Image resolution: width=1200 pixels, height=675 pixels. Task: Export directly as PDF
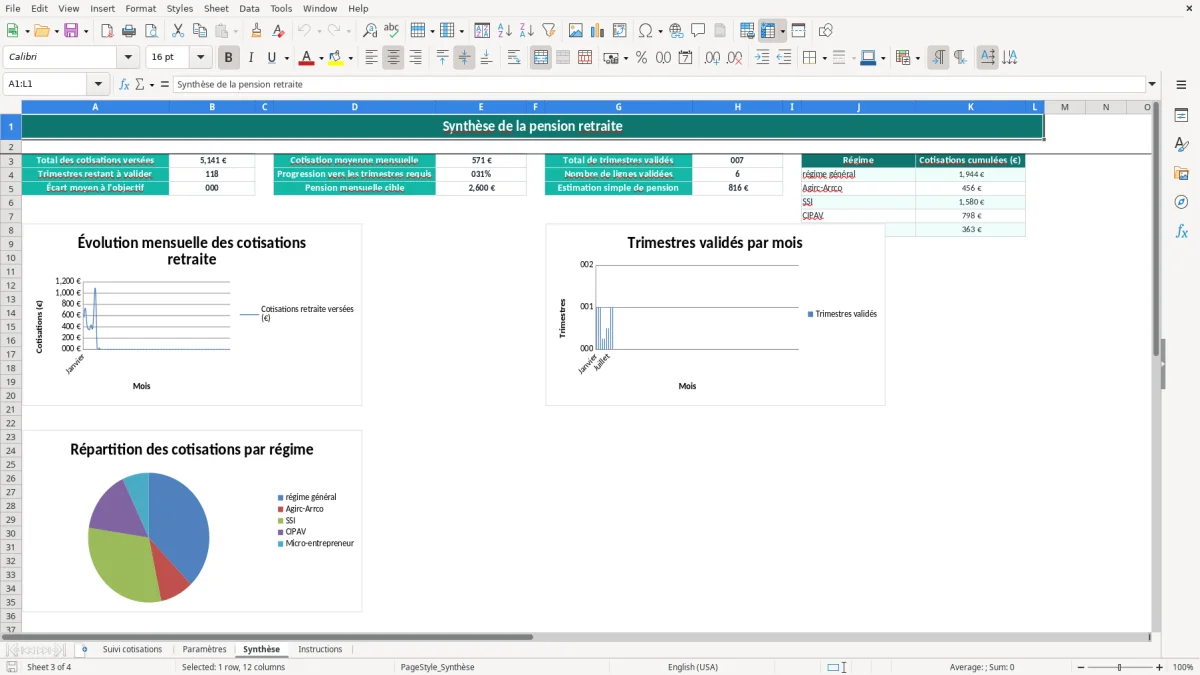[107, 31]
